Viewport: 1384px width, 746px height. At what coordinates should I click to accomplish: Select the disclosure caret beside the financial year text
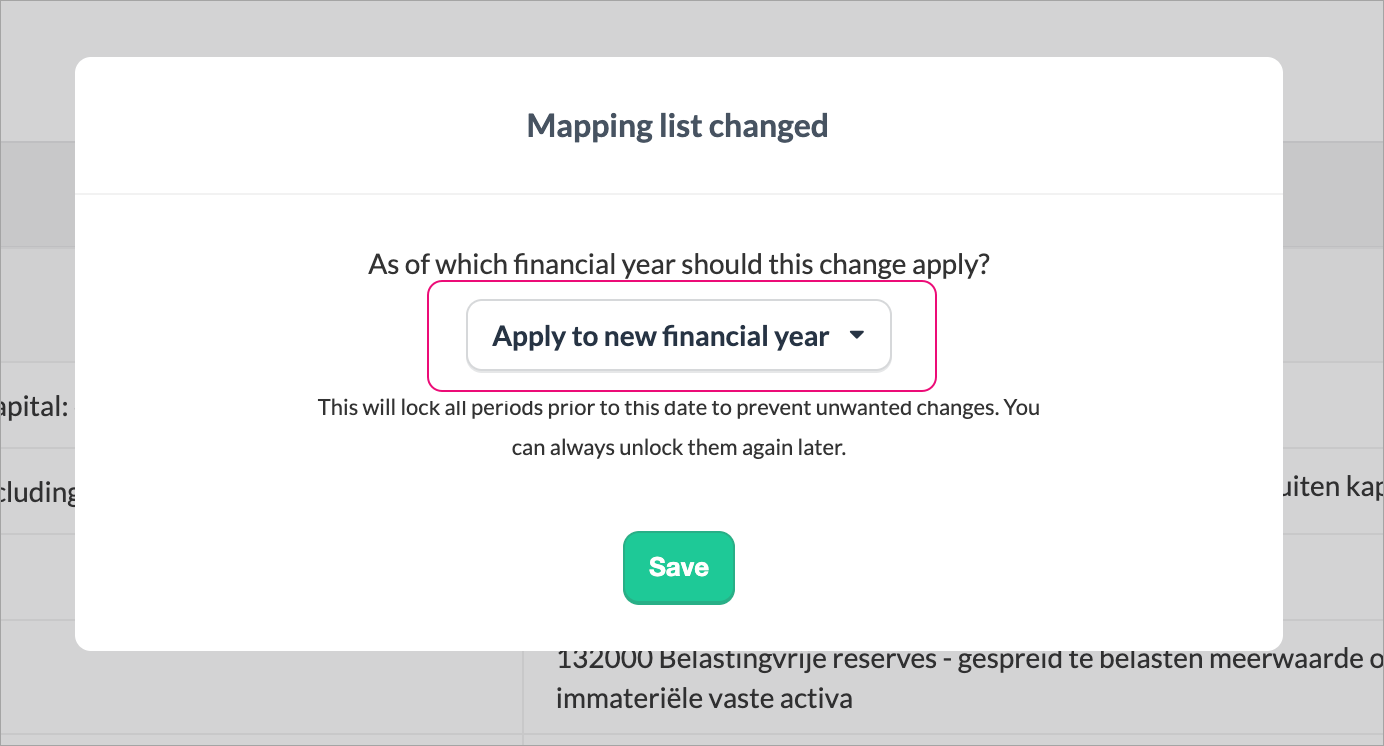857,336
